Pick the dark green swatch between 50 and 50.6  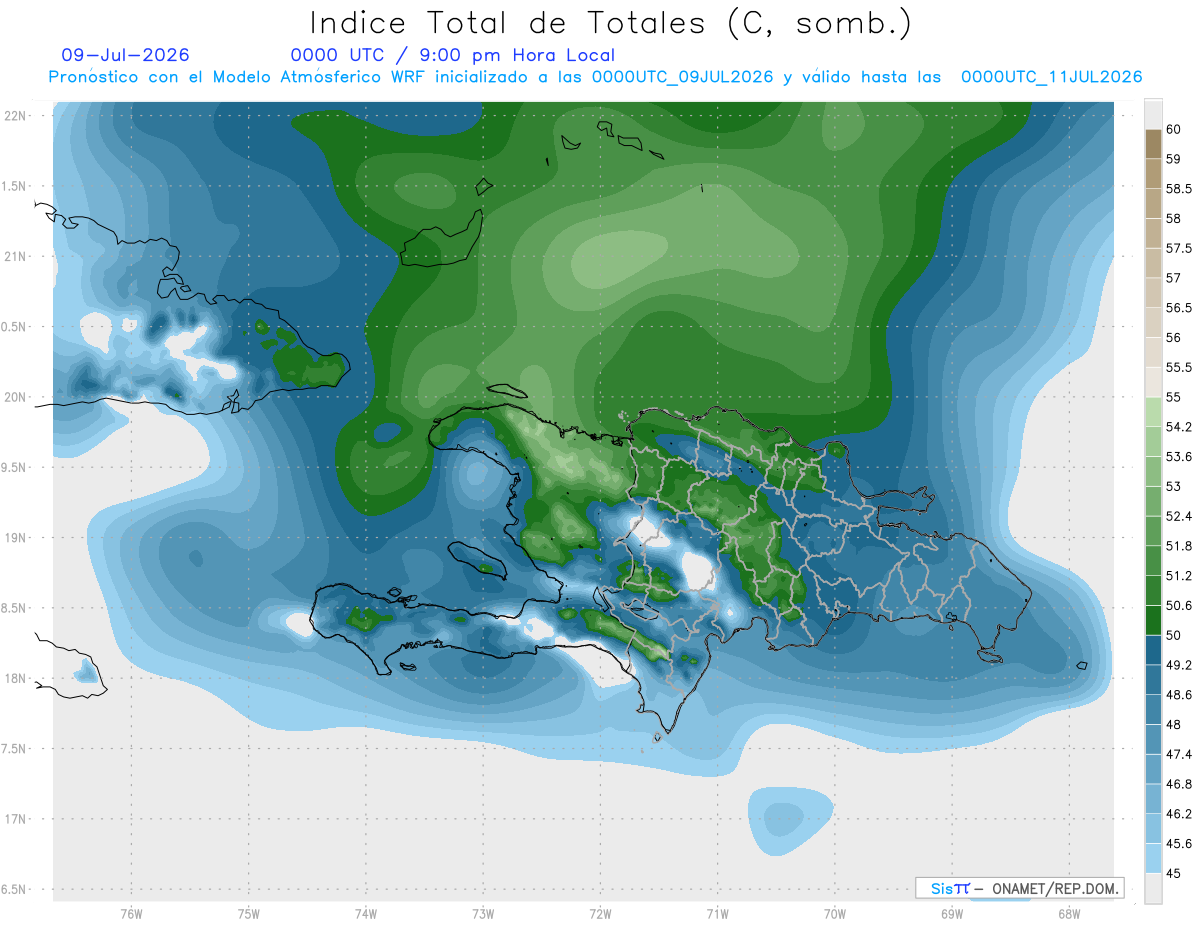[1153, 620]
